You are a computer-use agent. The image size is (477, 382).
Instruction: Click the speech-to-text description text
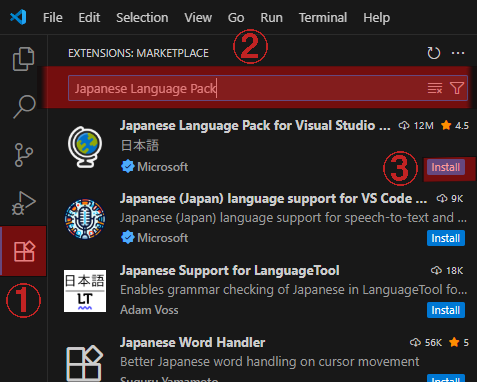[293, 218]
